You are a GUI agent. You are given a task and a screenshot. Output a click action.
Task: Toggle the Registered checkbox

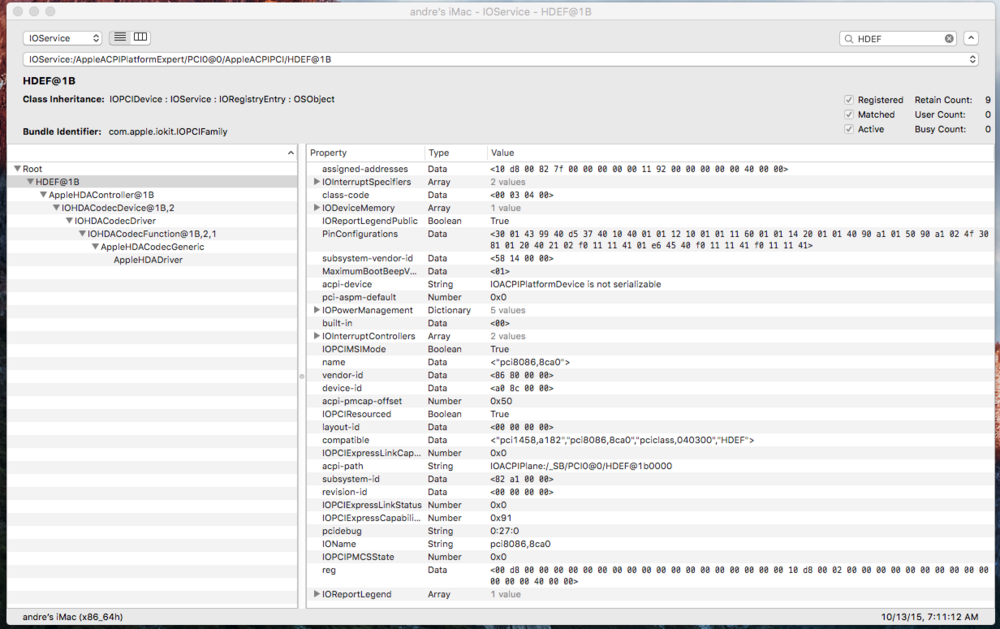click(x=849, y=100)
